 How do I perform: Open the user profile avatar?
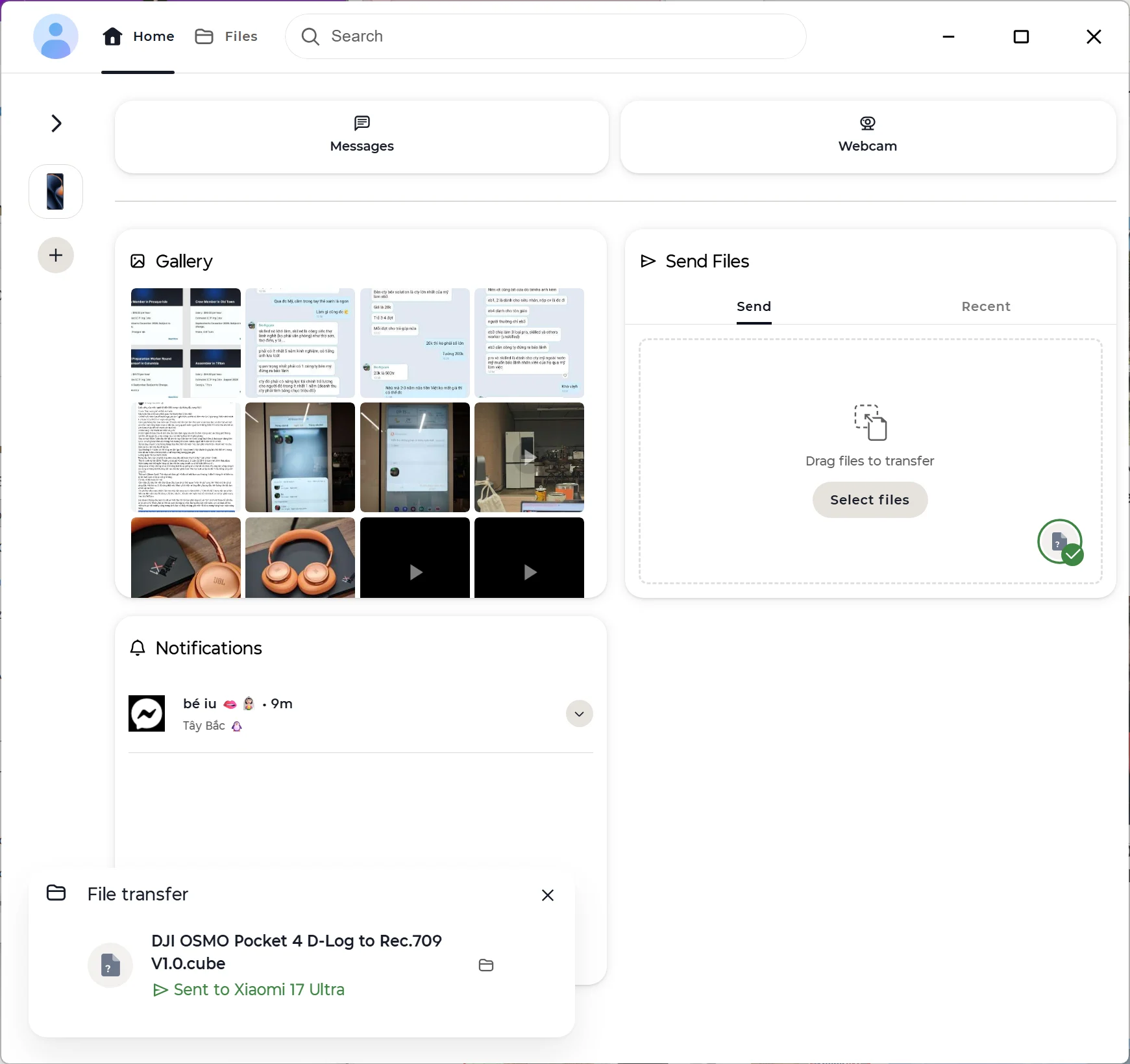(56, 36)
